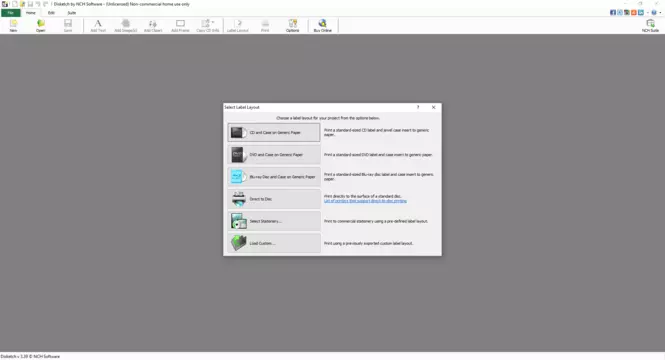Open the NCH Suite icon

650,25
